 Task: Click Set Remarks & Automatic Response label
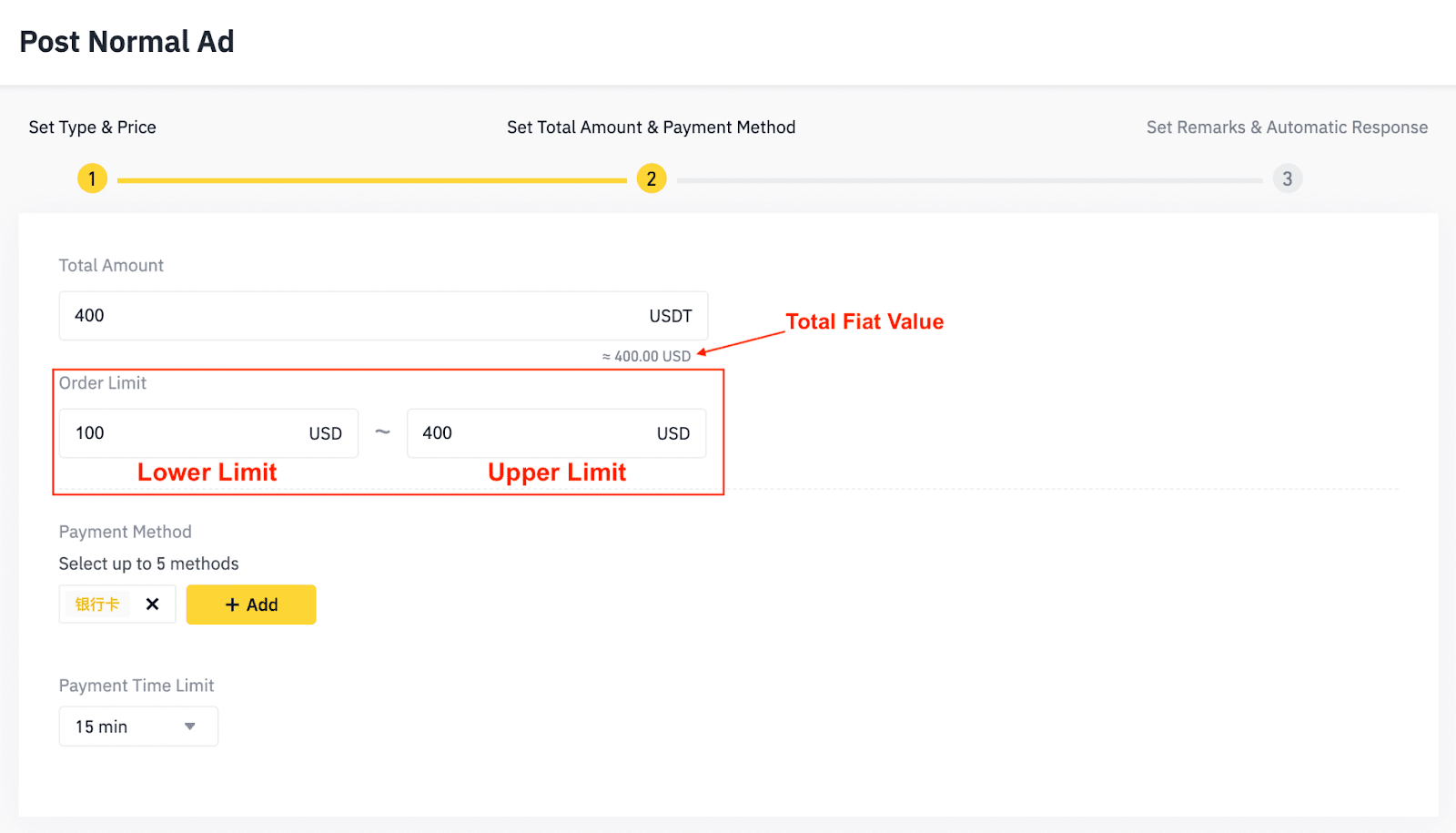(1287, 127)
